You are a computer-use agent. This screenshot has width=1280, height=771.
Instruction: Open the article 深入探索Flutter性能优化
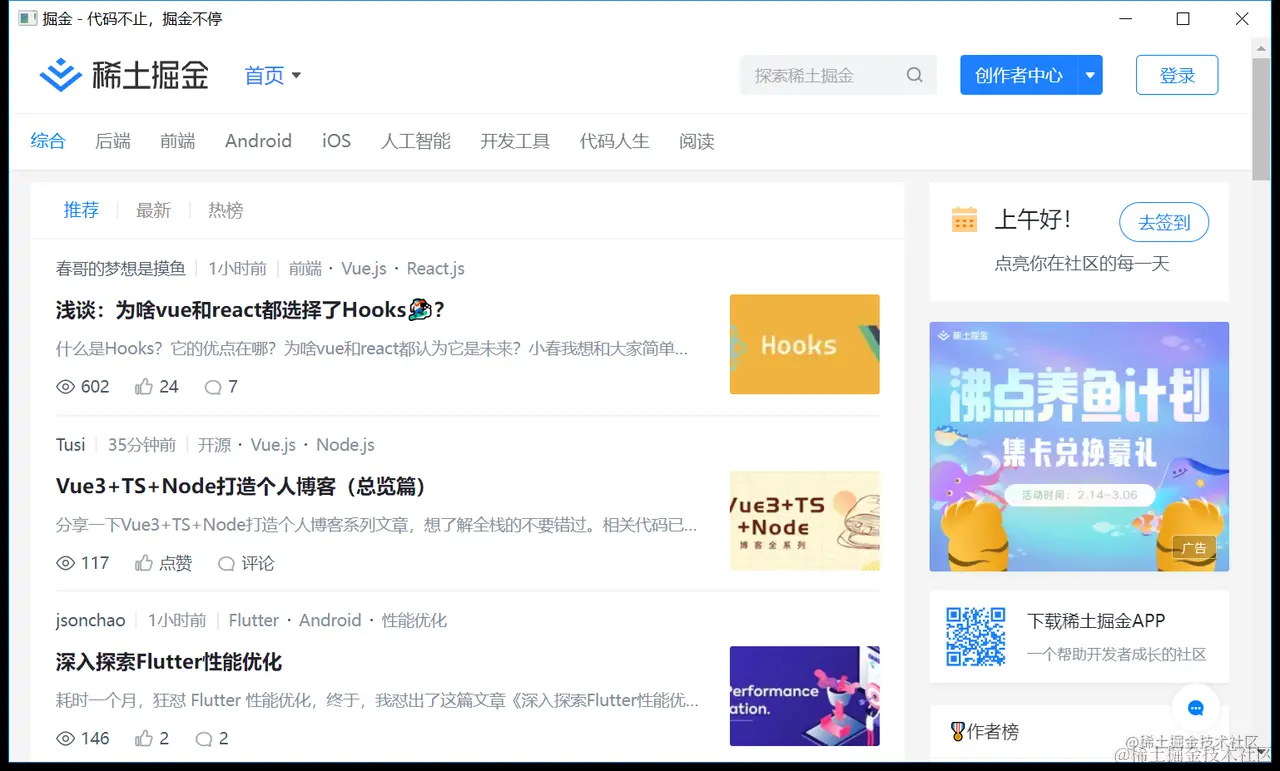coord(168,662)
